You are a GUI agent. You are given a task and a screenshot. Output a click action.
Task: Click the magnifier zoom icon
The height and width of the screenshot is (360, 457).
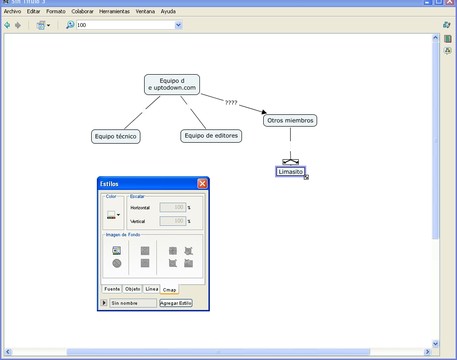point(70,25)
